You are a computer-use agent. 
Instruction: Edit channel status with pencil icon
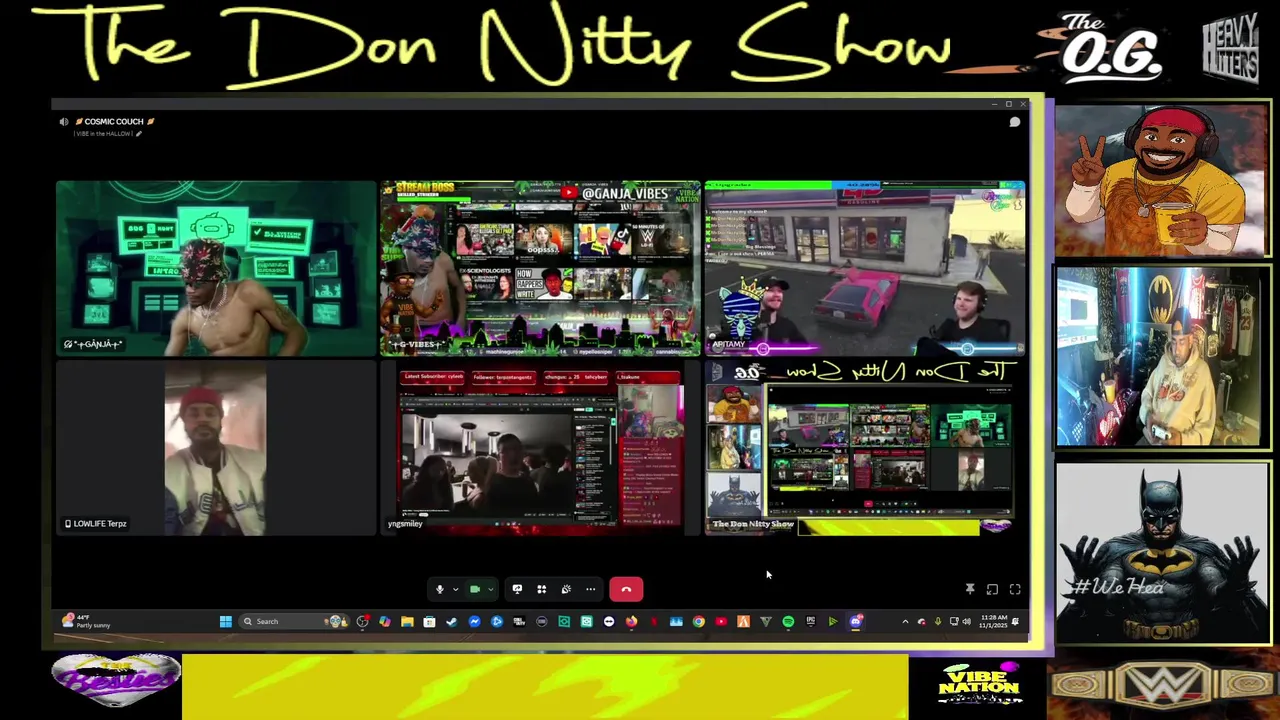(139, 134)
